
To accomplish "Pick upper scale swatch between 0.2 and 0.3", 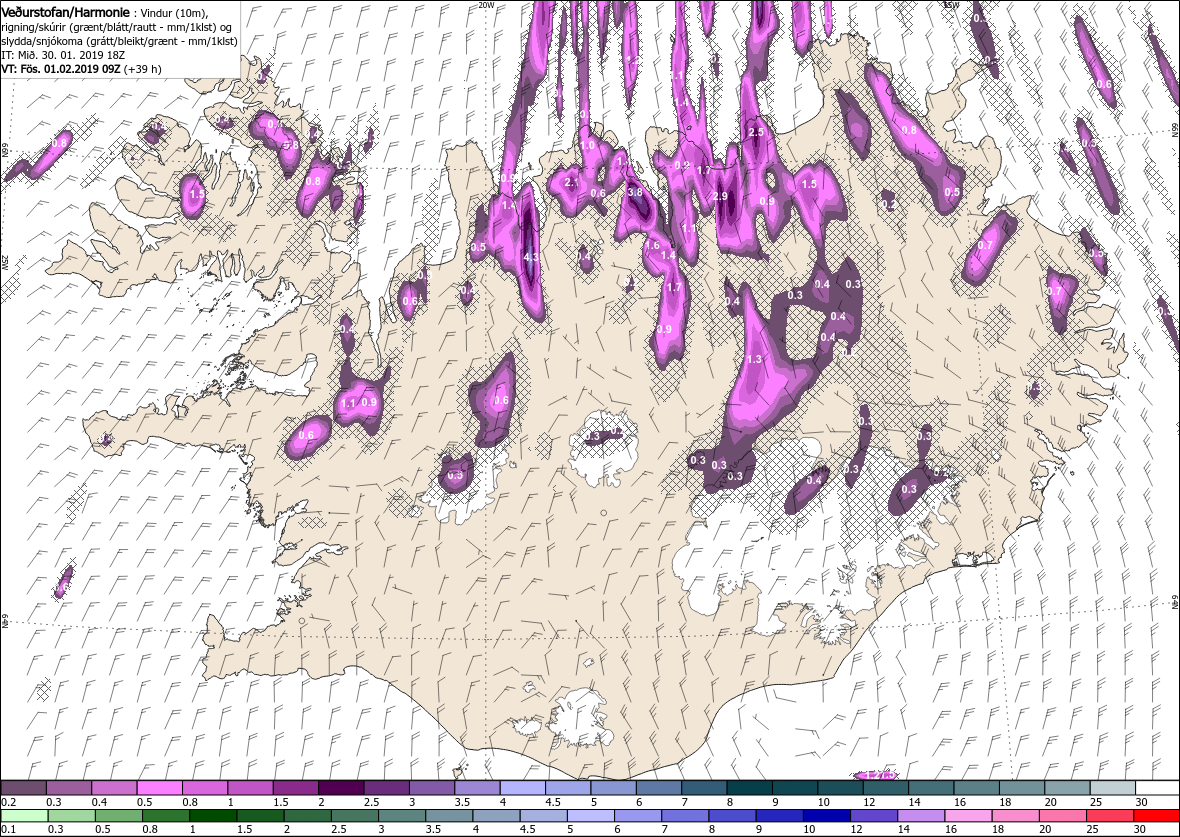I will tap(23, 787).
